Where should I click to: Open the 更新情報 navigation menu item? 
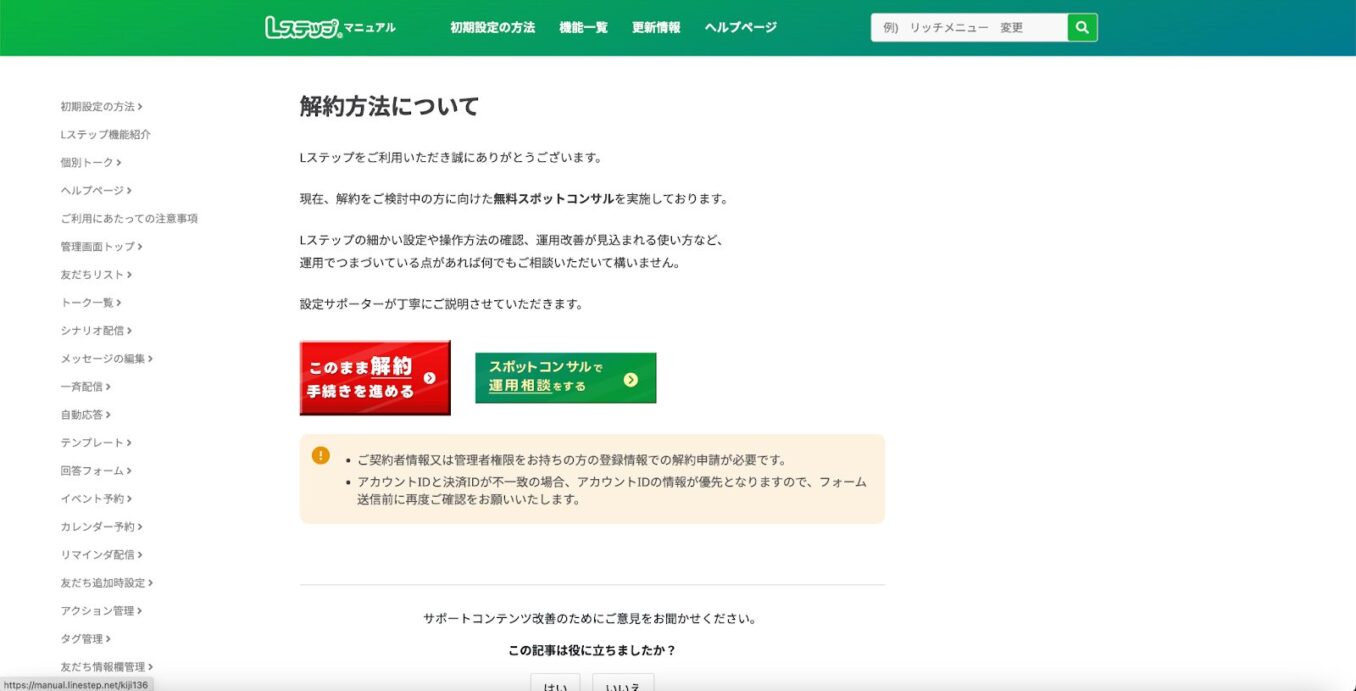click(655, 27)
